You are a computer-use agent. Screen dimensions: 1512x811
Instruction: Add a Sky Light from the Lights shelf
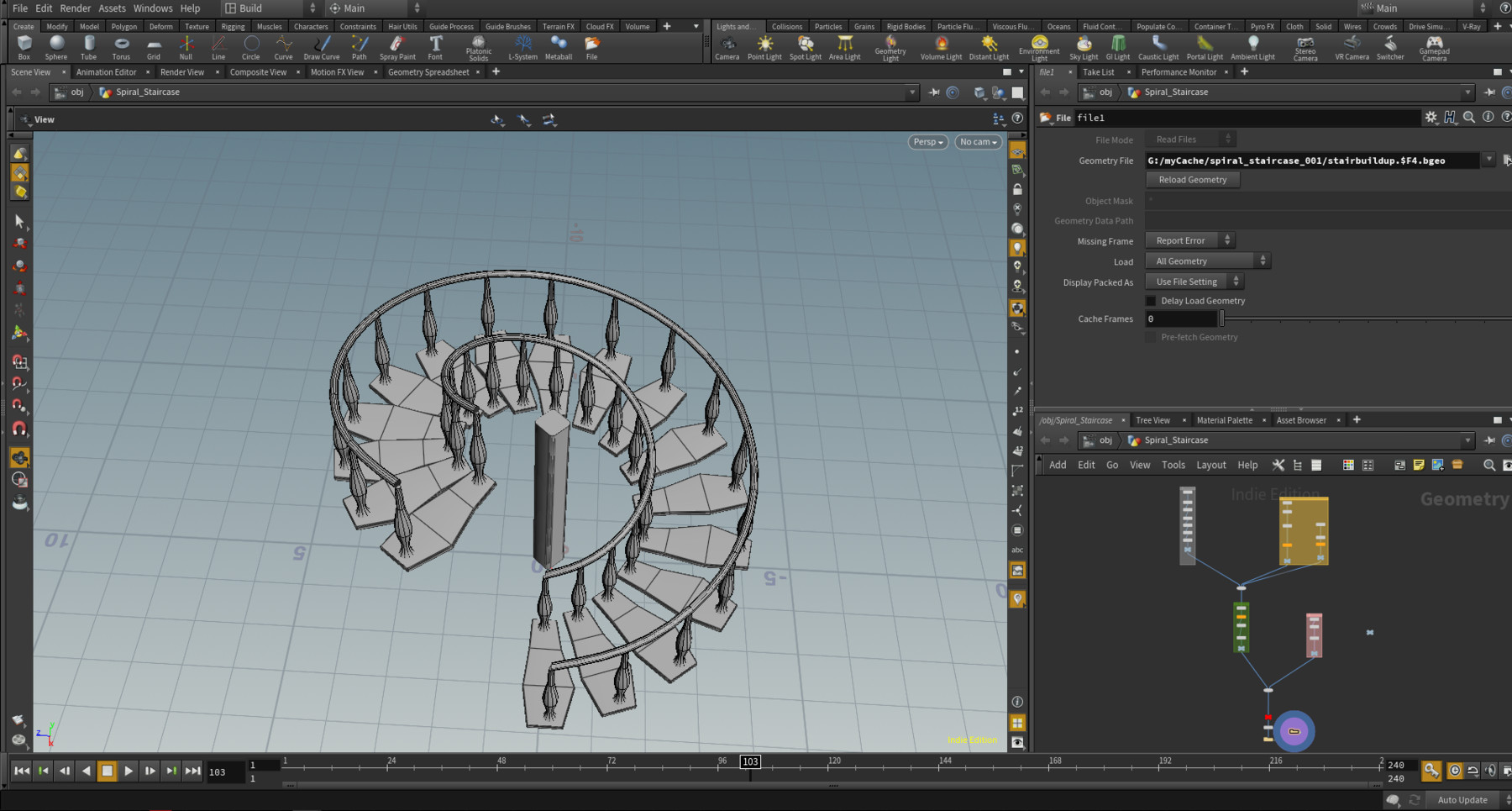pos(1084,48)
